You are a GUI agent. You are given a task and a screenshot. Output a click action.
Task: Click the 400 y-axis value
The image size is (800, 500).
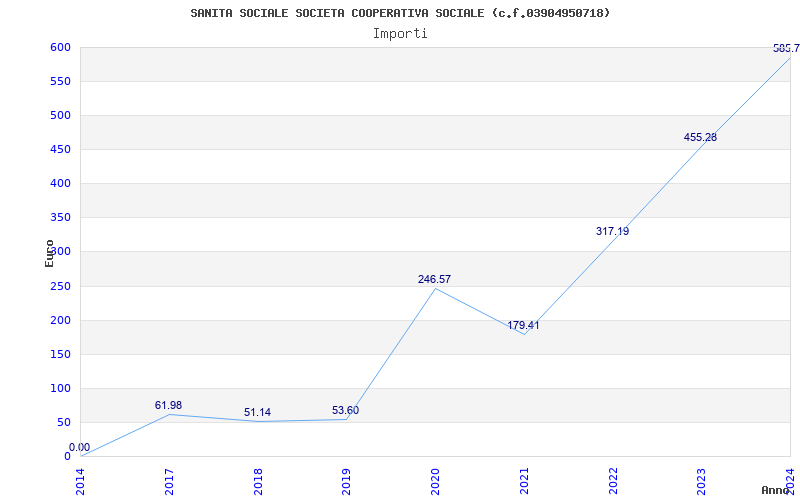tap(60, 184)
